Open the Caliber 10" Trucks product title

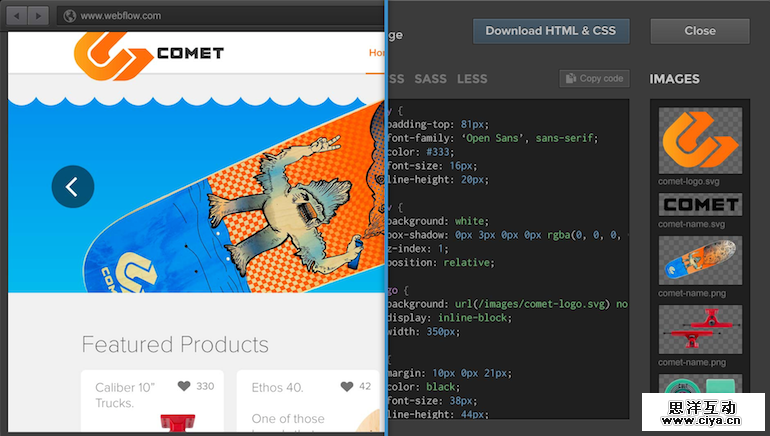[x=125, y=395]
